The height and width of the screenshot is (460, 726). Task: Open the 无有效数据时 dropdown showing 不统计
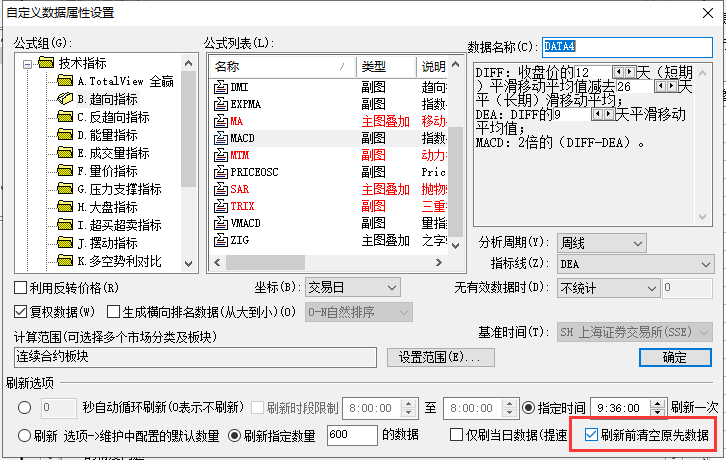click(608, 288)
